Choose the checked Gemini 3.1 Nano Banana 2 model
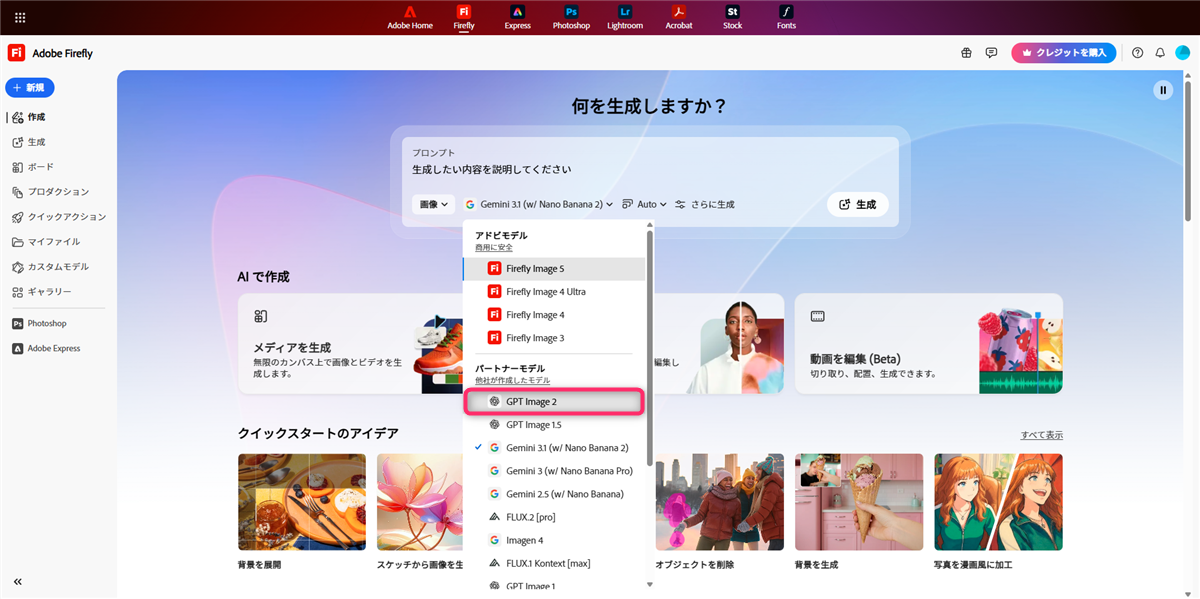The width and height of the screenshot is (1200, 599). [x=566, y=448]
